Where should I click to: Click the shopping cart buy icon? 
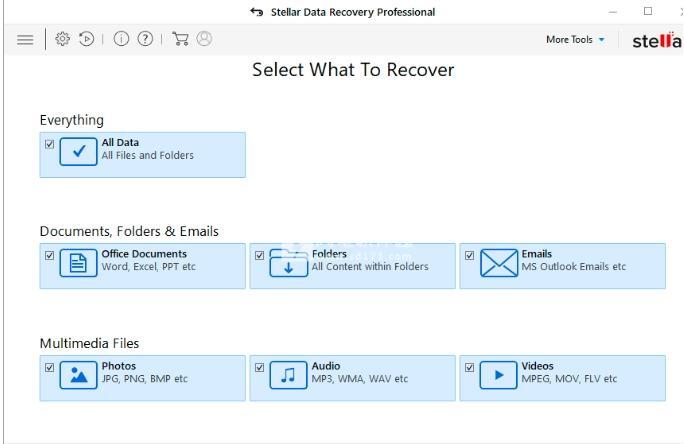click(x=180, y=39)
